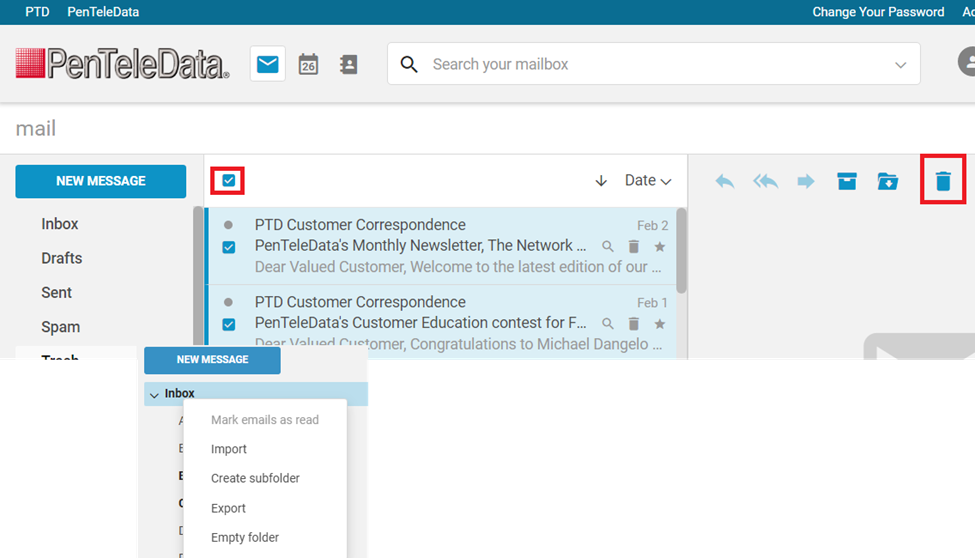Image resolution: width=975 pixels, height=558 pixels.
Task: Delete the Monthly Newsletter email via trash icon
Action: [x=634, y=246]
